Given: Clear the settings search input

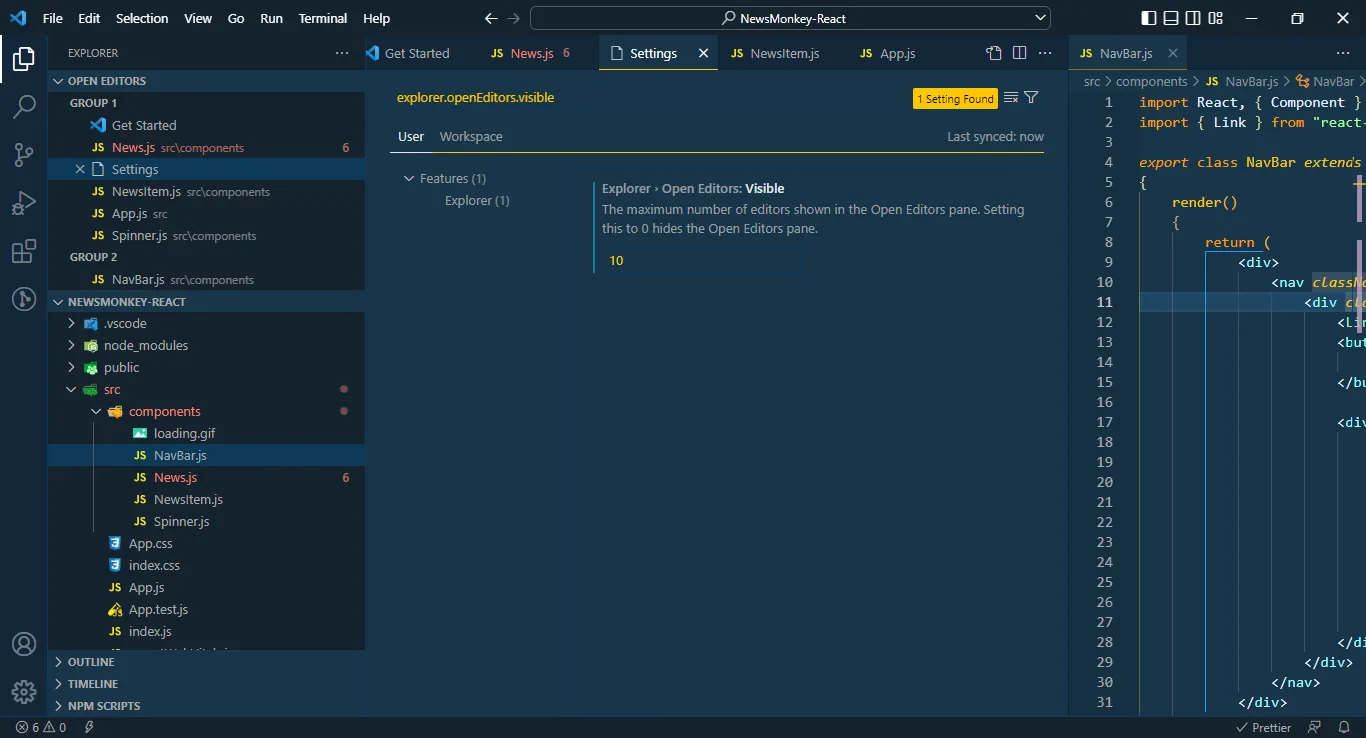Looking at the screenshot, I should point(1011,97).
